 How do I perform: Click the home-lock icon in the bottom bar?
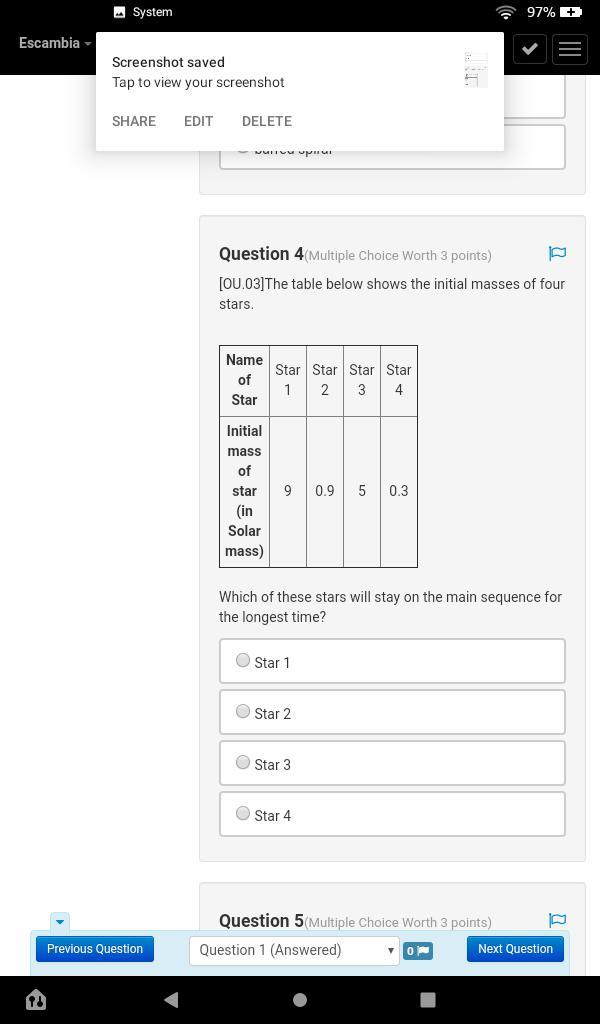(36, 999)
